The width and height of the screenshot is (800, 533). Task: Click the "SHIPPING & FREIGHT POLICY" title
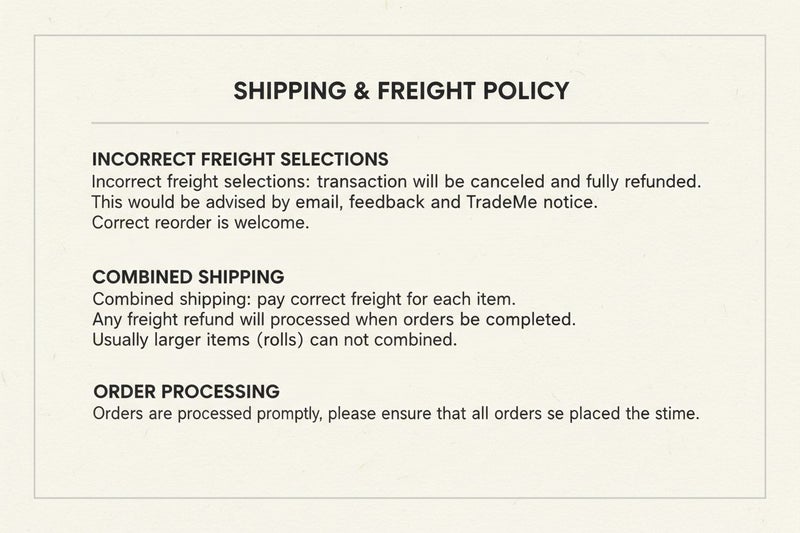[401, 91]
